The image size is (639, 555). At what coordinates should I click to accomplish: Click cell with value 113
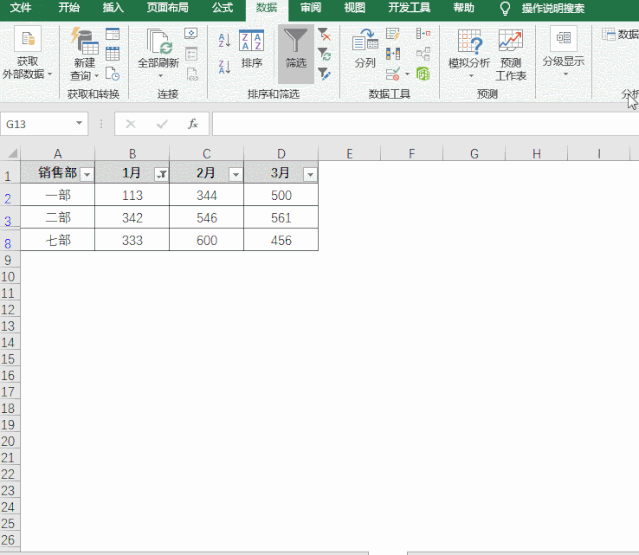point(132,195)
